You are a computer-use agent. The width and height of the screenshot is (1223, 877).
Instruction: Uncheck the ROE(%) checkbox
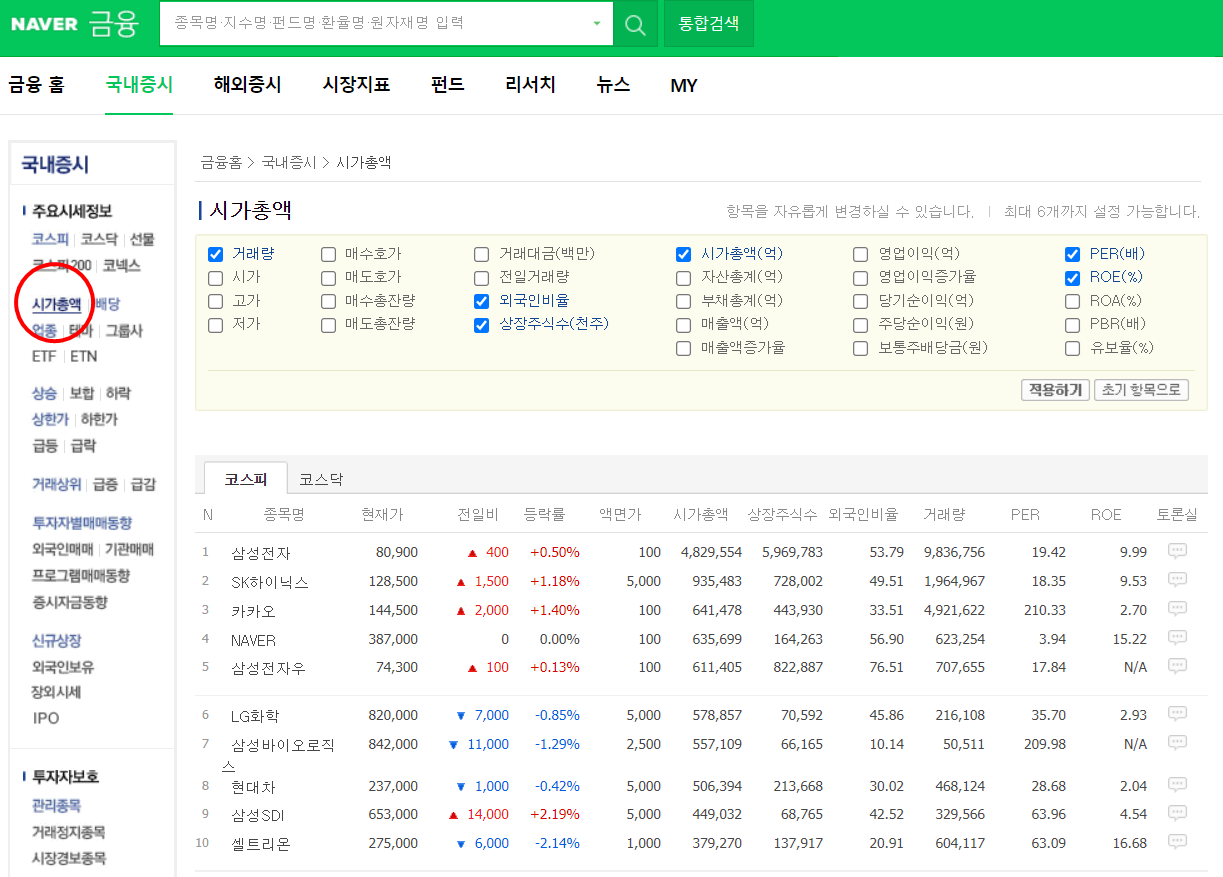(1072, 278)
